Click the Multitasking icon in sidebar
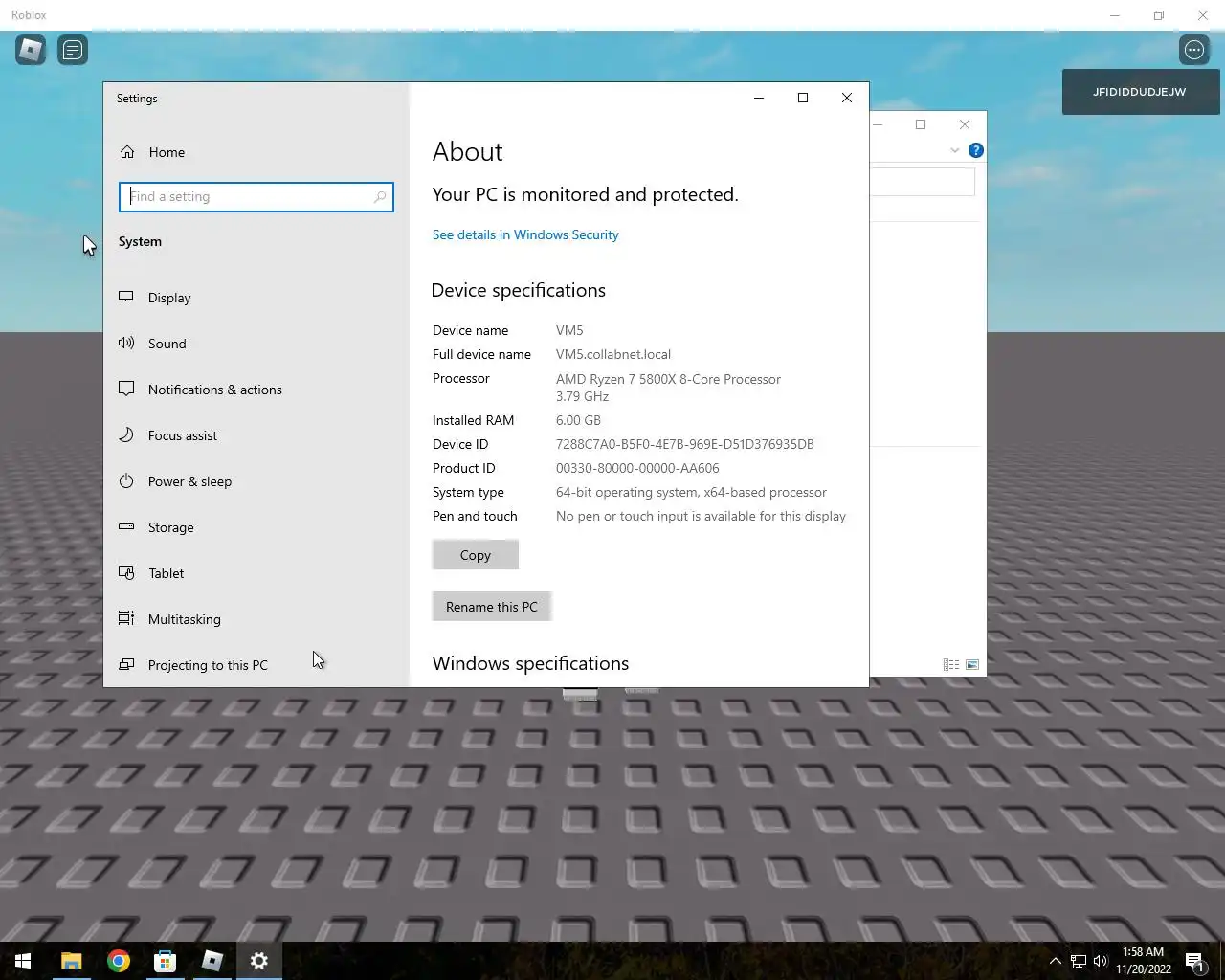This screenshot has height=980, width=1225. (126, 618)
